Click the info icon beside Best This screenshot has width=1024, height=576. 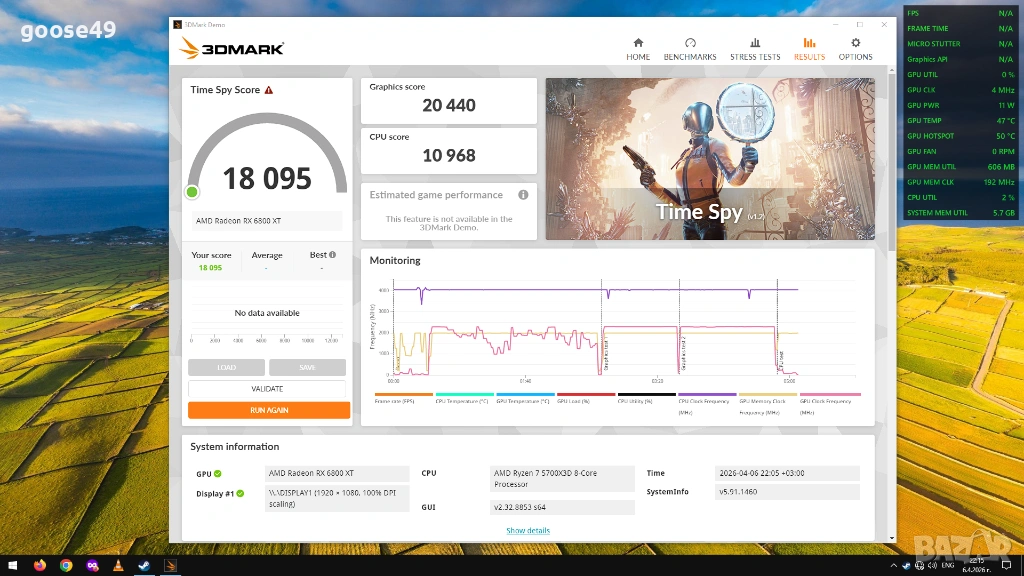point(332,255)
